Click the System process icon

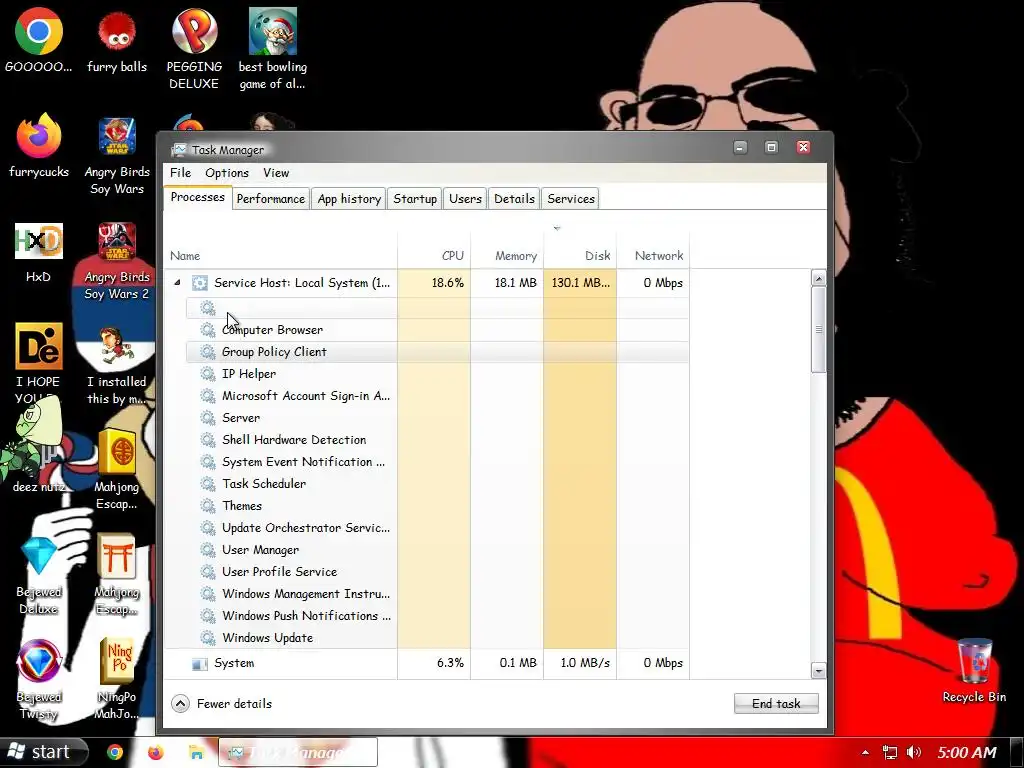coord(199,664)
